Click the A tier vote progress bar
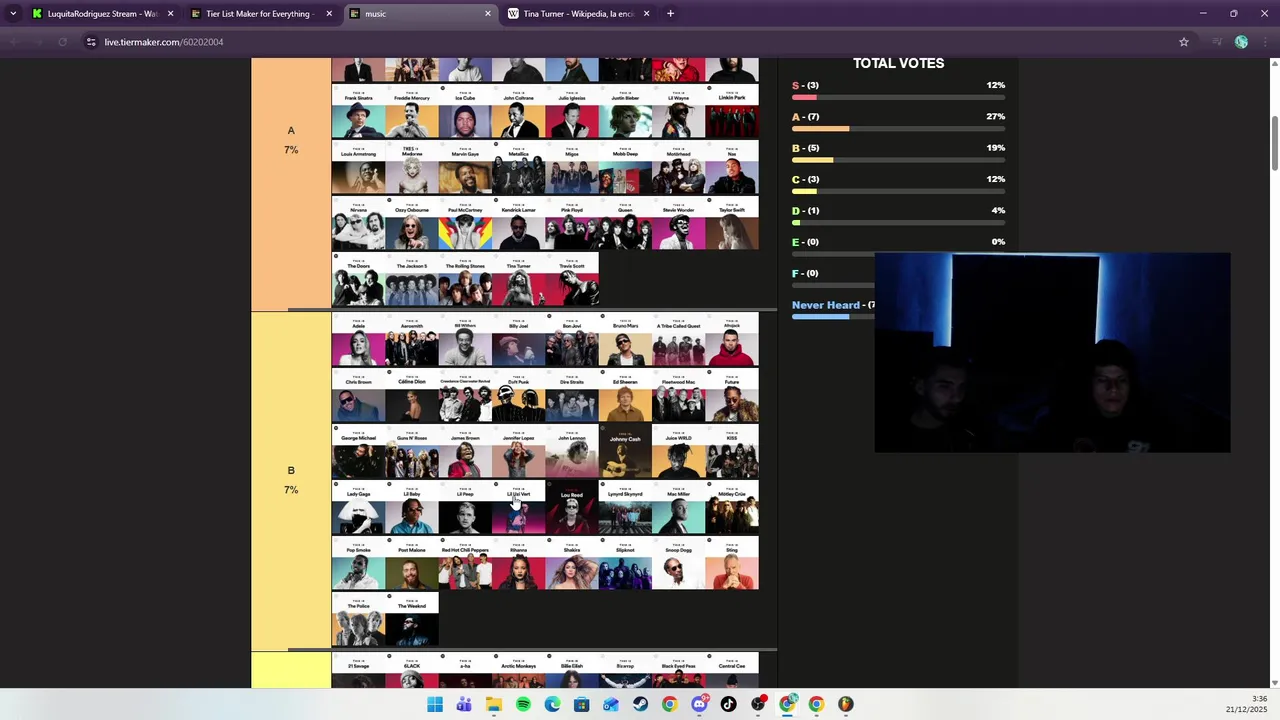This screenshot has height=720, width=1280. click(898, 128)
